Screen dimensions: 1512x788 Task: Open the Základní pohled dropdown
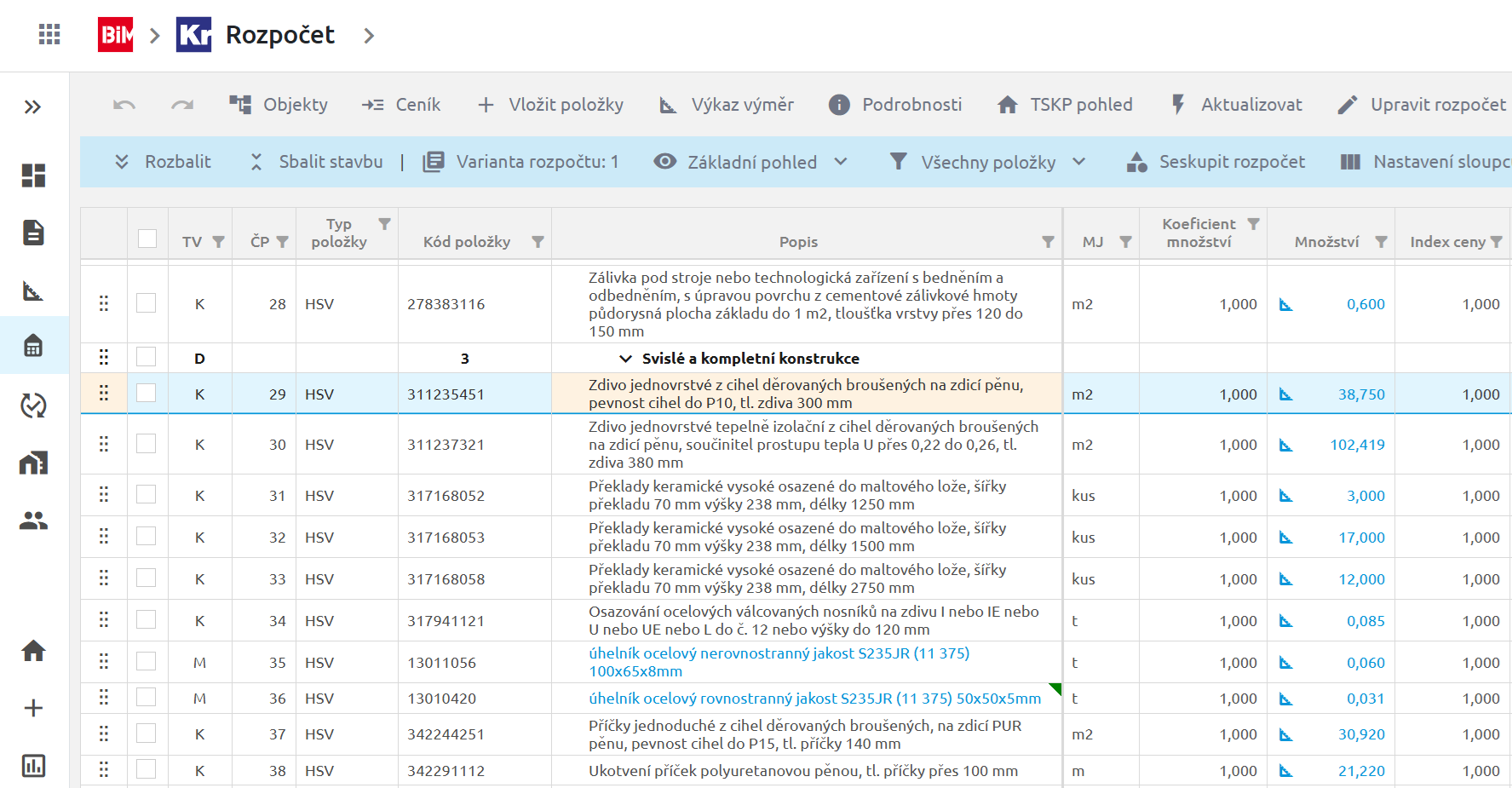tap(751, 162)
